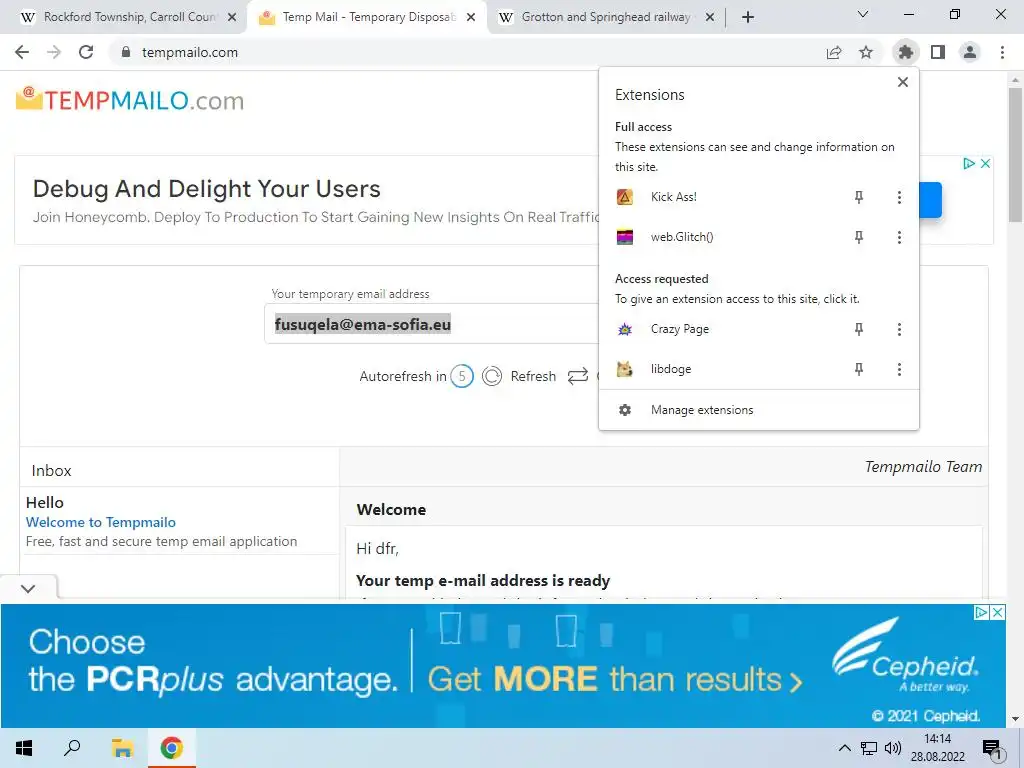Close the Rockford Township tab
This screenshot has width=1024, height=768.
232,18
